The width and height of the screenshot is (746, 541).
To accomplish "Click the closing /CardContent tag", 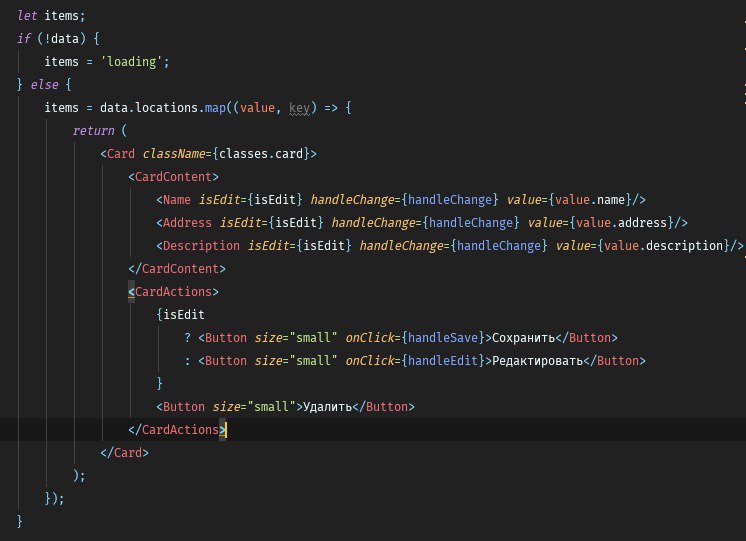I will click(177, 269).
